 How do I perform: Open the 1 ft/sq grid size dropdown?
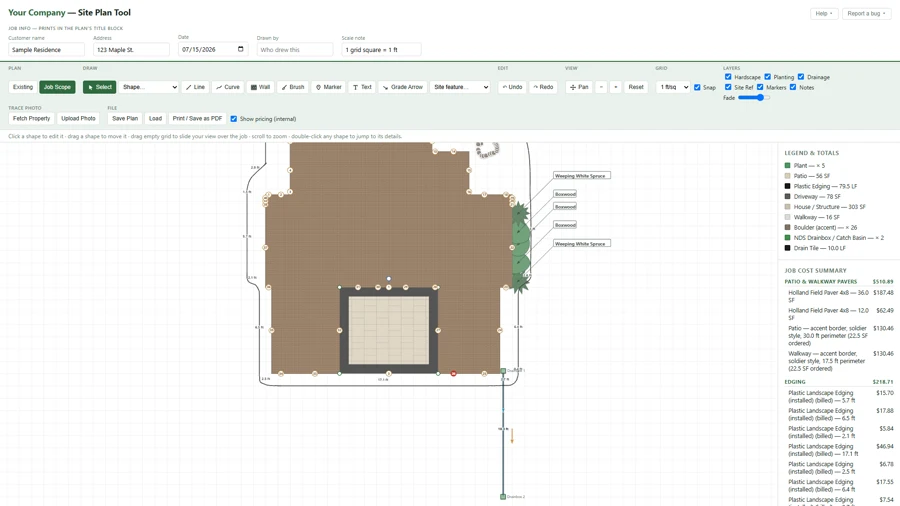pyautogui.click(x=673, y=87)
